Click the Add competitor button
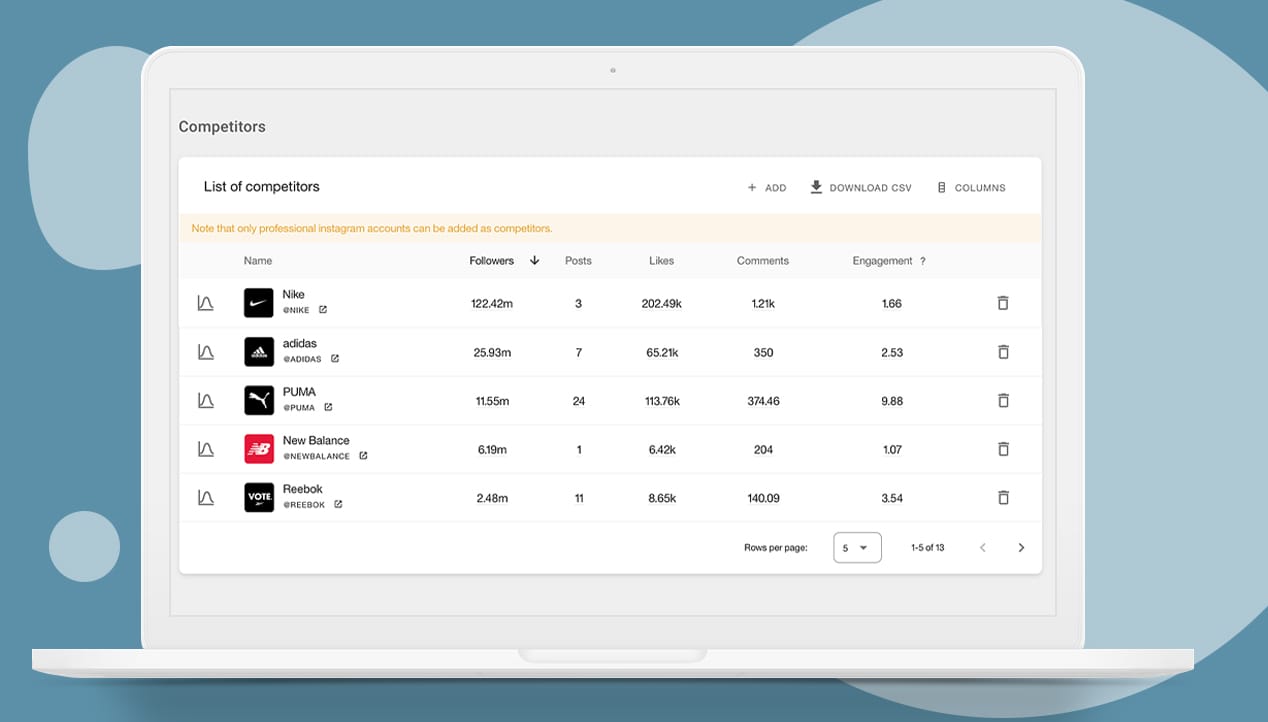The image size is (1268, 722). [x=767, y=188]
